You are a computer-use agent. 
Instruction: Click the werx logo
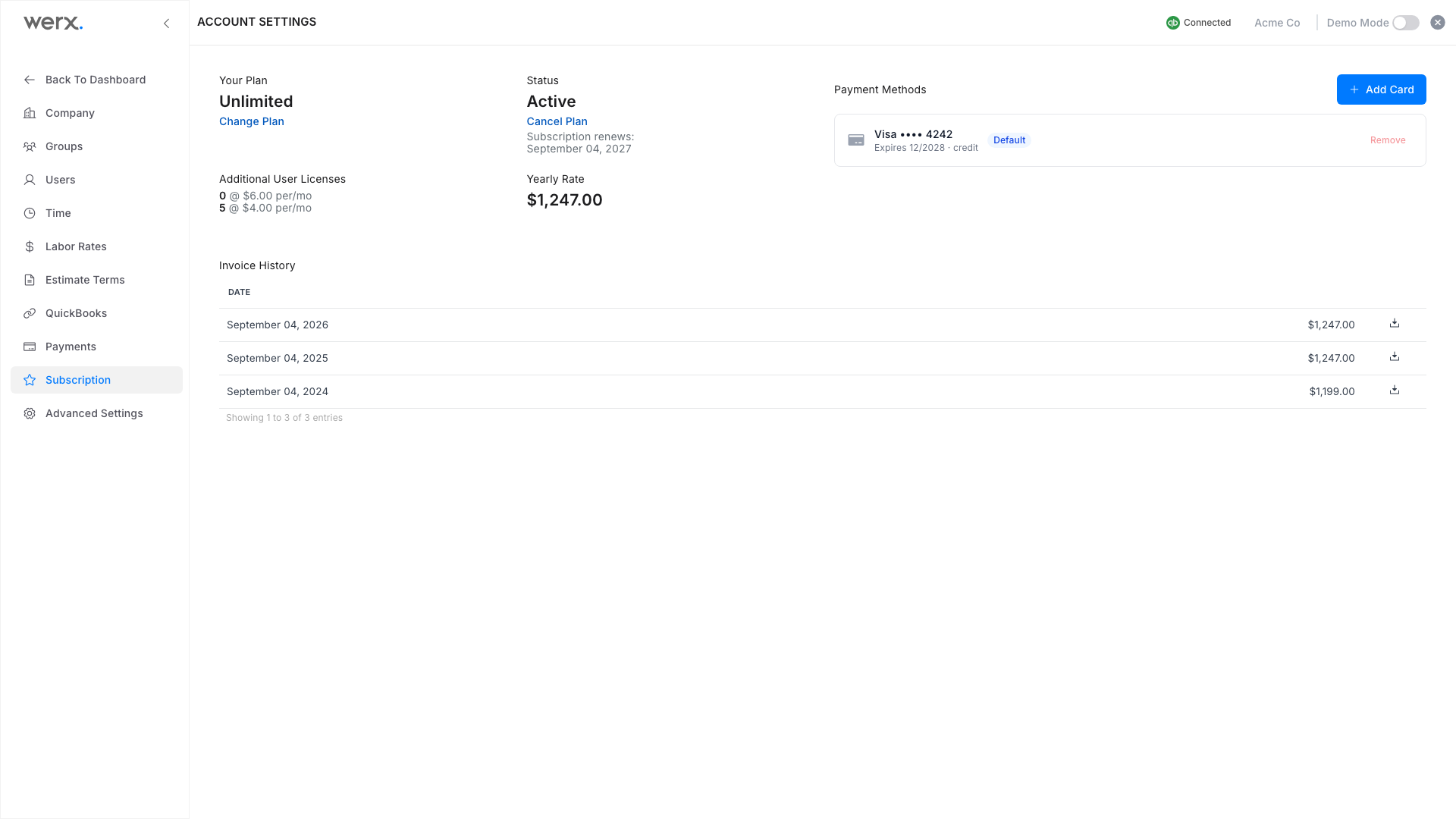coord(53,23)
